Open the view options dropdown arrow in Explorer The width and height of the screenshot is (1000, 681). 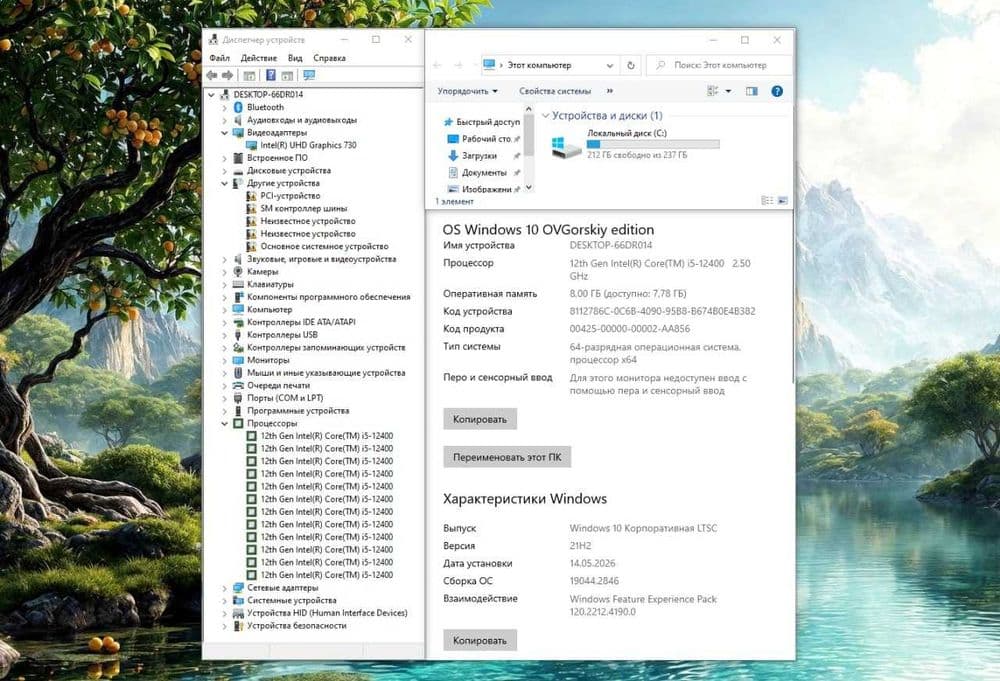[x=728, y=91]
